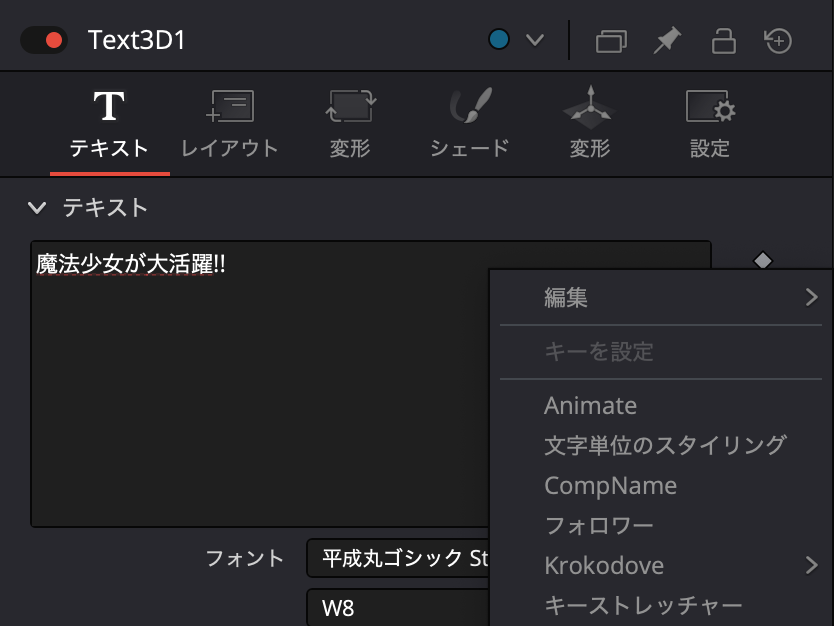This screenshot has height=626, width=834.
Task: Switch to the テキスト tab
Action: [110, 124]
